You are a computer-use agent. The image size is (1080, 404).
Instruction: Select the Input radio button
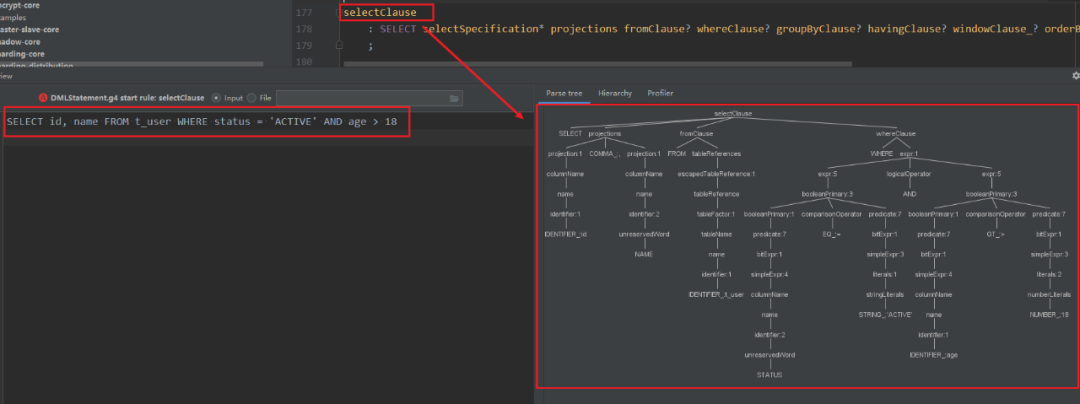click(x=217, y=98)
